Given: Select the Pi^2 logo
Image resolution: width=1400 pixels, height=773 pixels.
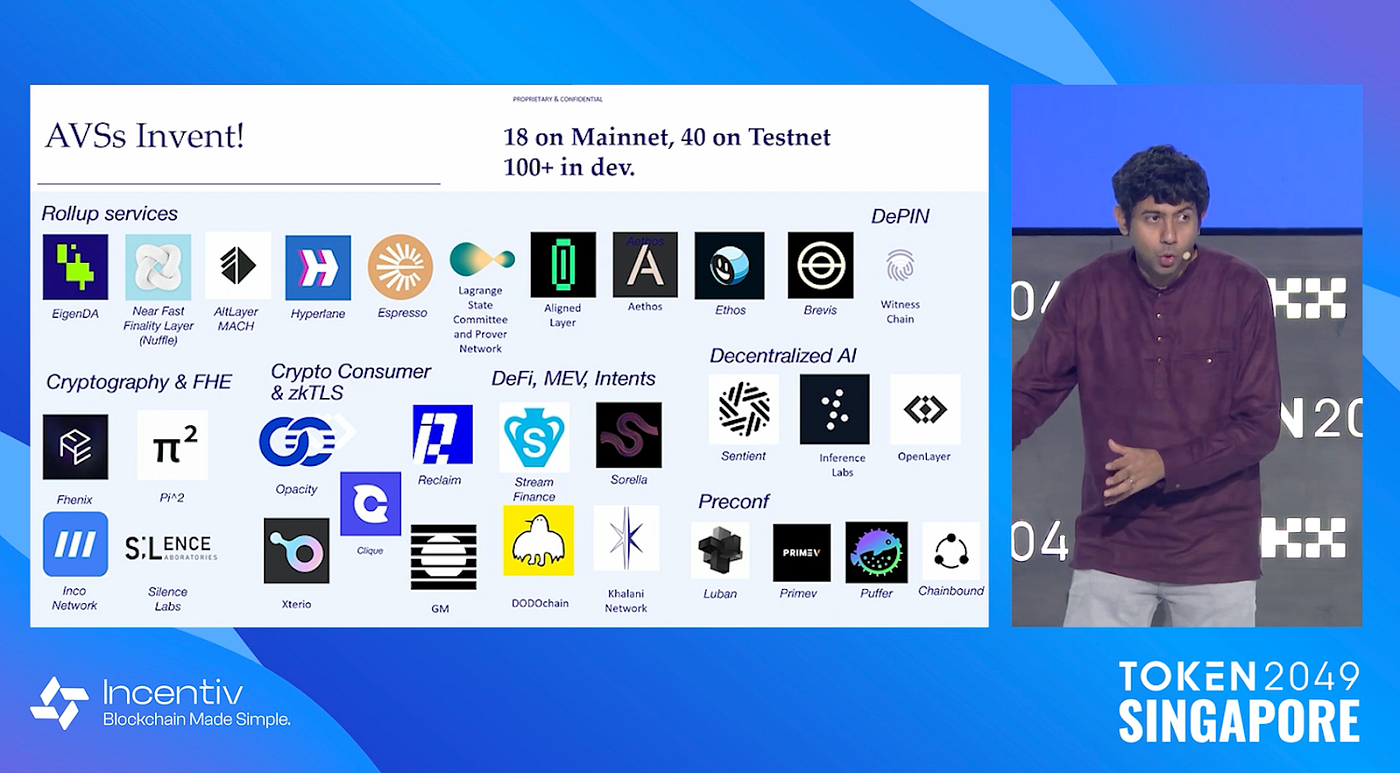Looking at the screenshot, I should pos(173,445).
